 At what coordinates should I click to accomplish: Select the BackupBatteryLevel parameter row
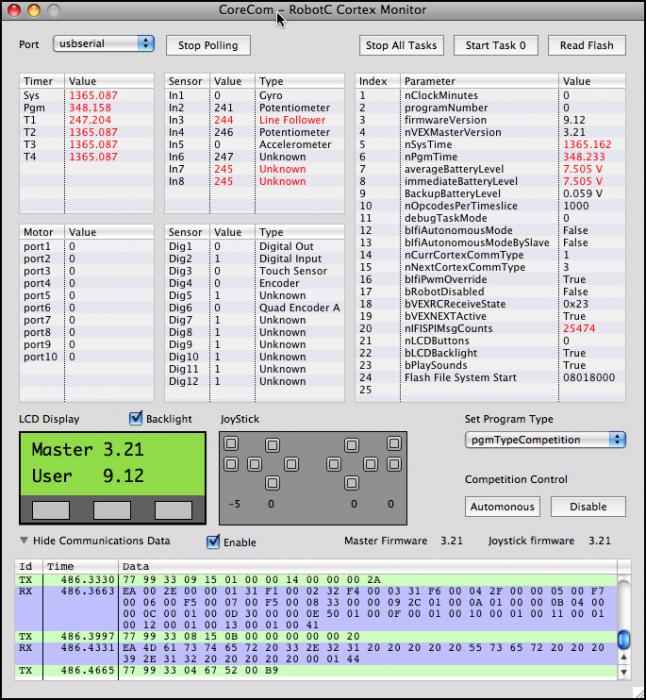pos(490,194)
